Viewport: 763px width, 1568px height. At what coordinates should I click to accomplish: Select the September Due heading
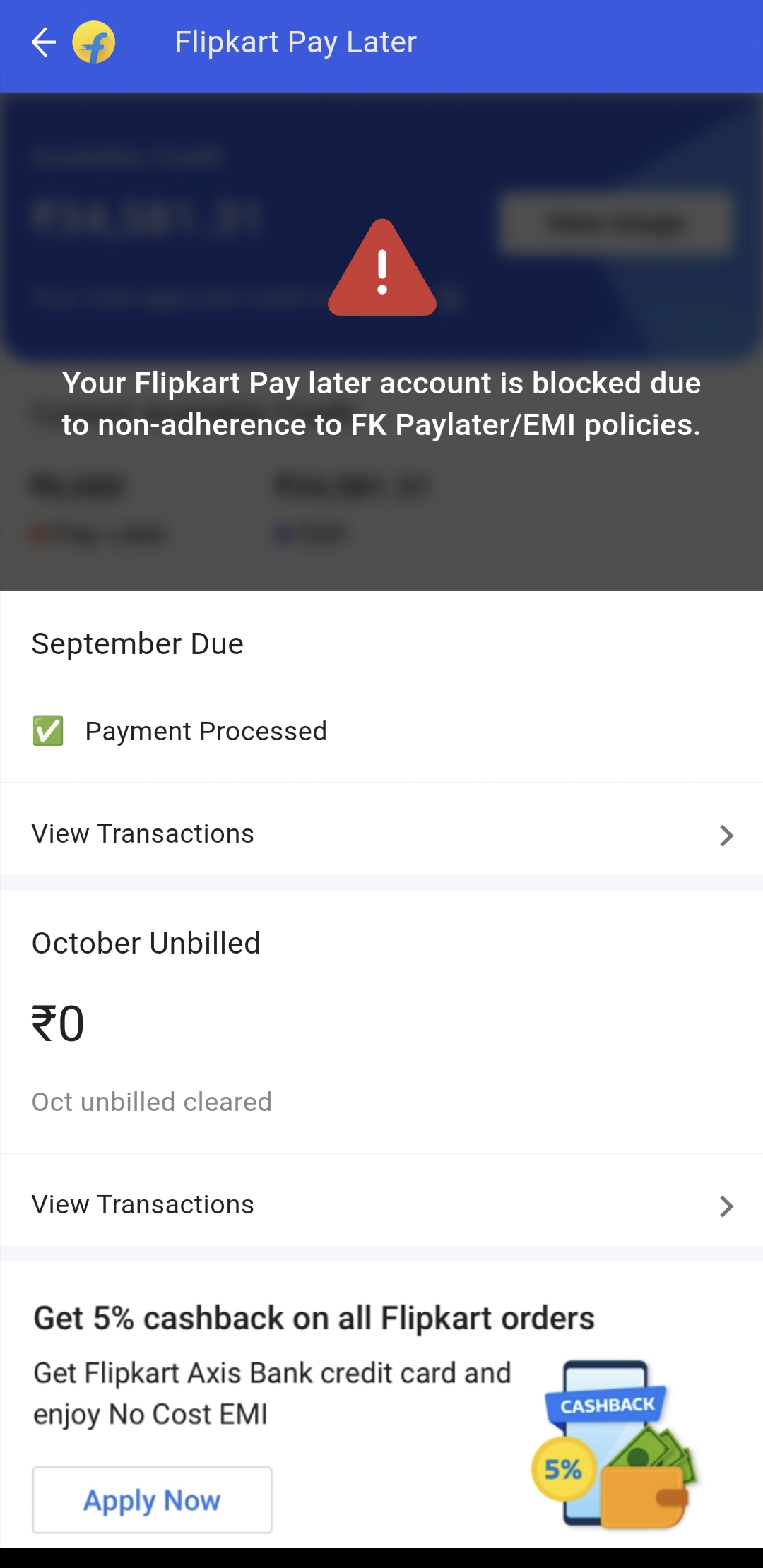point(138,644)
